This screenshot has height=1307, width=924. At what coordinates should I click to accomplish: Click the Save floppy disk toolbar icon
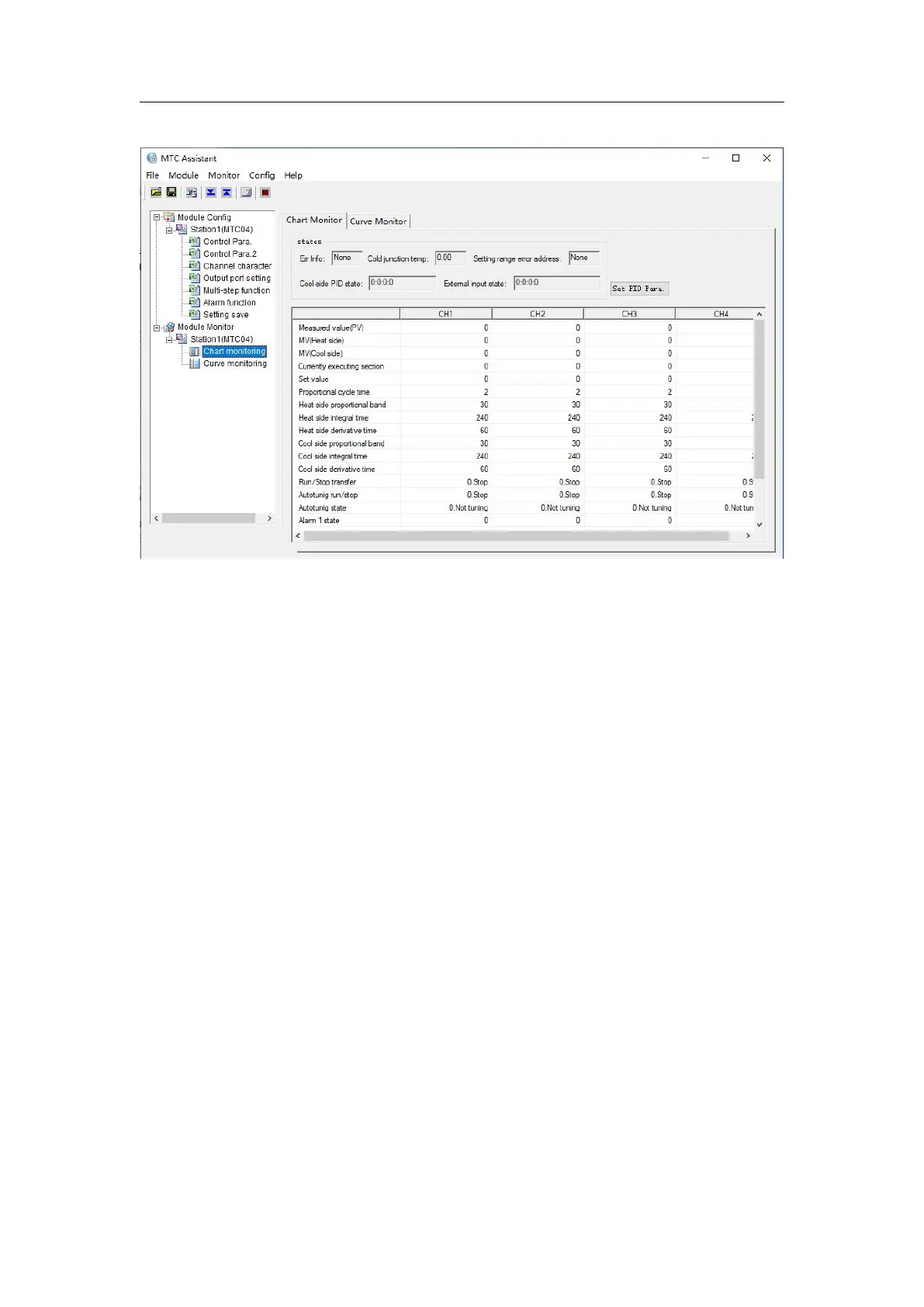171,192
